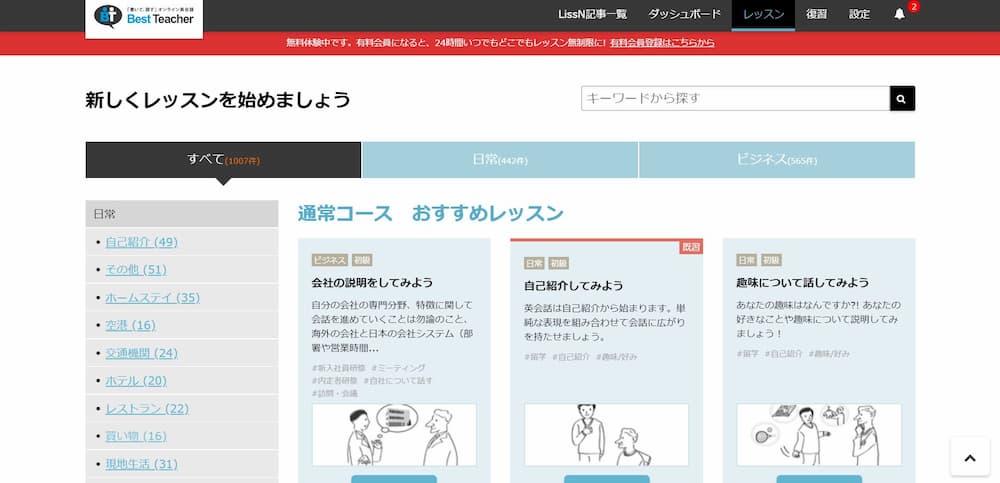This screenshot has height=483, width=1000.
Task: Open the 現地生活 (31) category link
Action: pyautogui.click(x=142, y=464)
